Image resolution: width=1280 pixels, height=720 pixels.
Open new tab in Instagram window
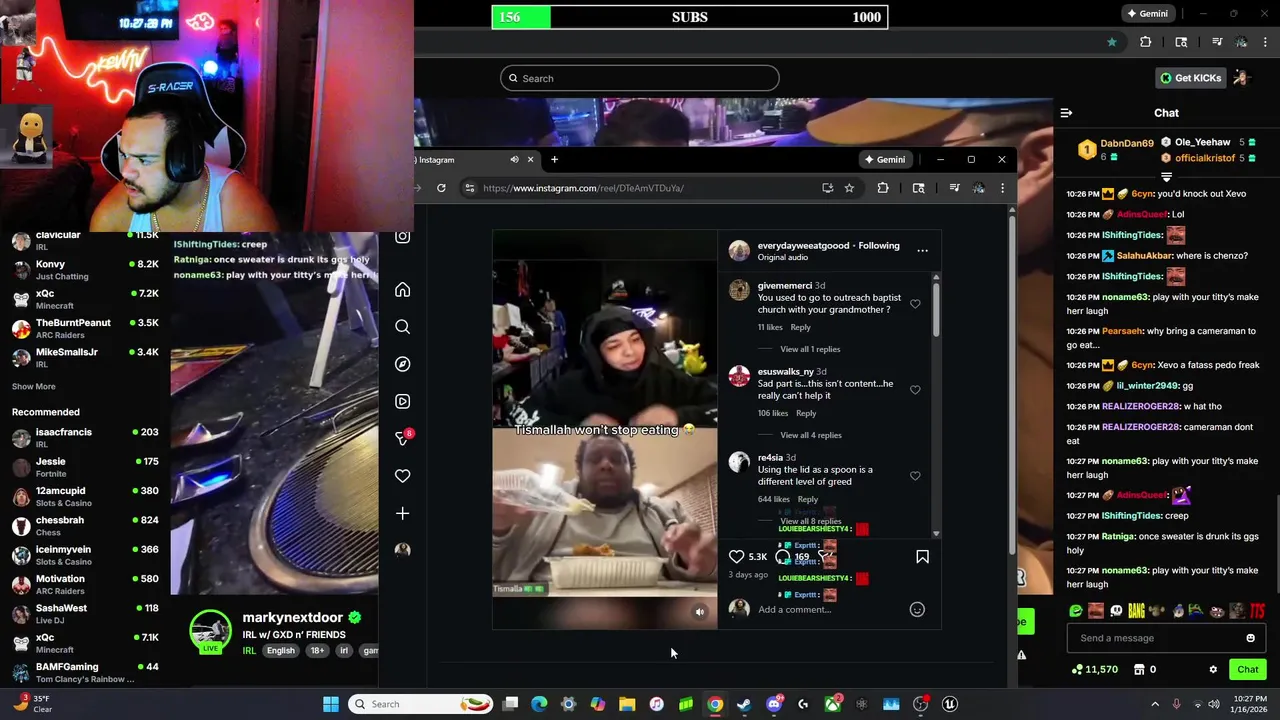click(554, 159)
